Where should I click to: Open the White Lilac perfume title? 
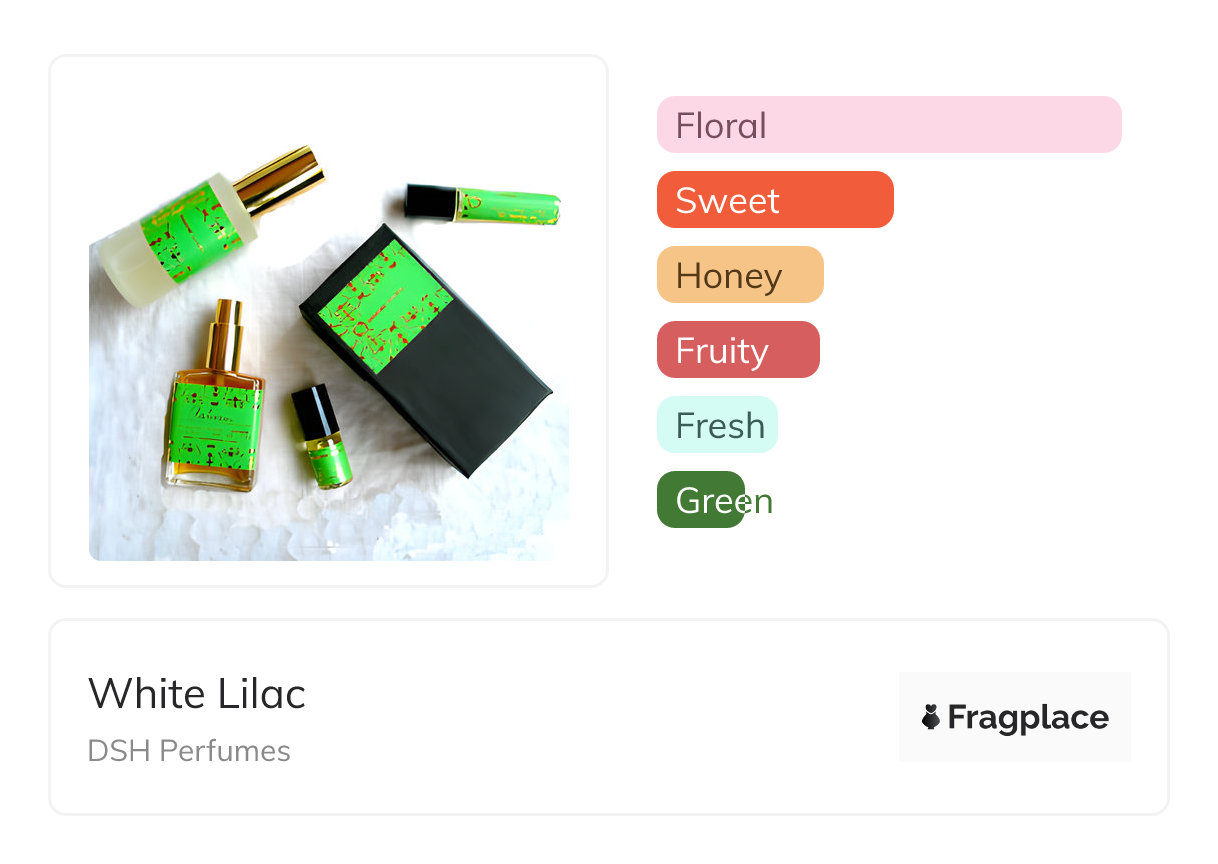[197, 693]
